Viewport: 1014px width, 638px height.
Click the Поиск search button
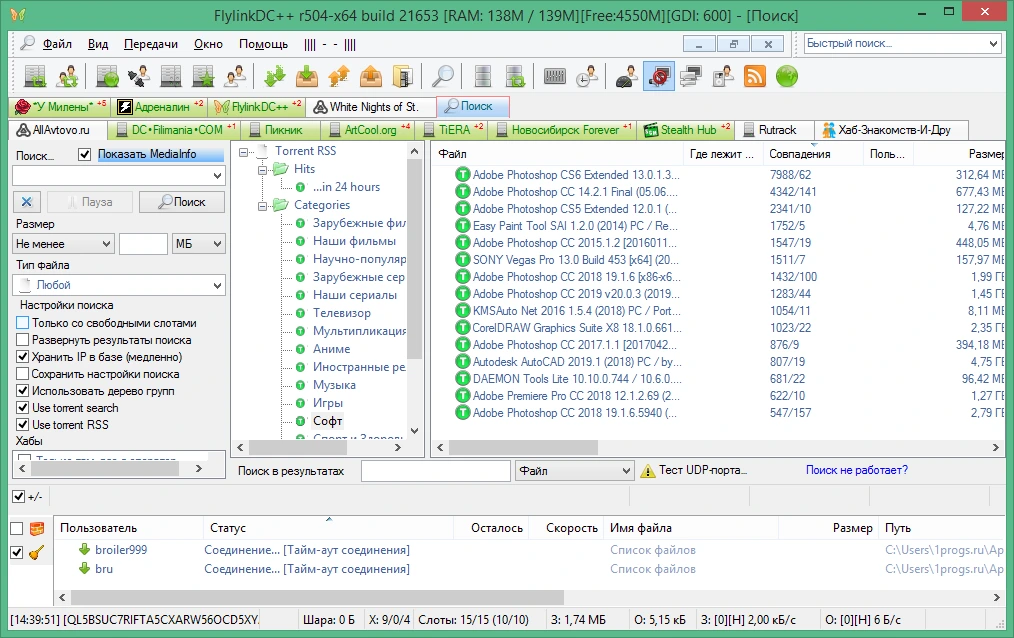point(182,202)
